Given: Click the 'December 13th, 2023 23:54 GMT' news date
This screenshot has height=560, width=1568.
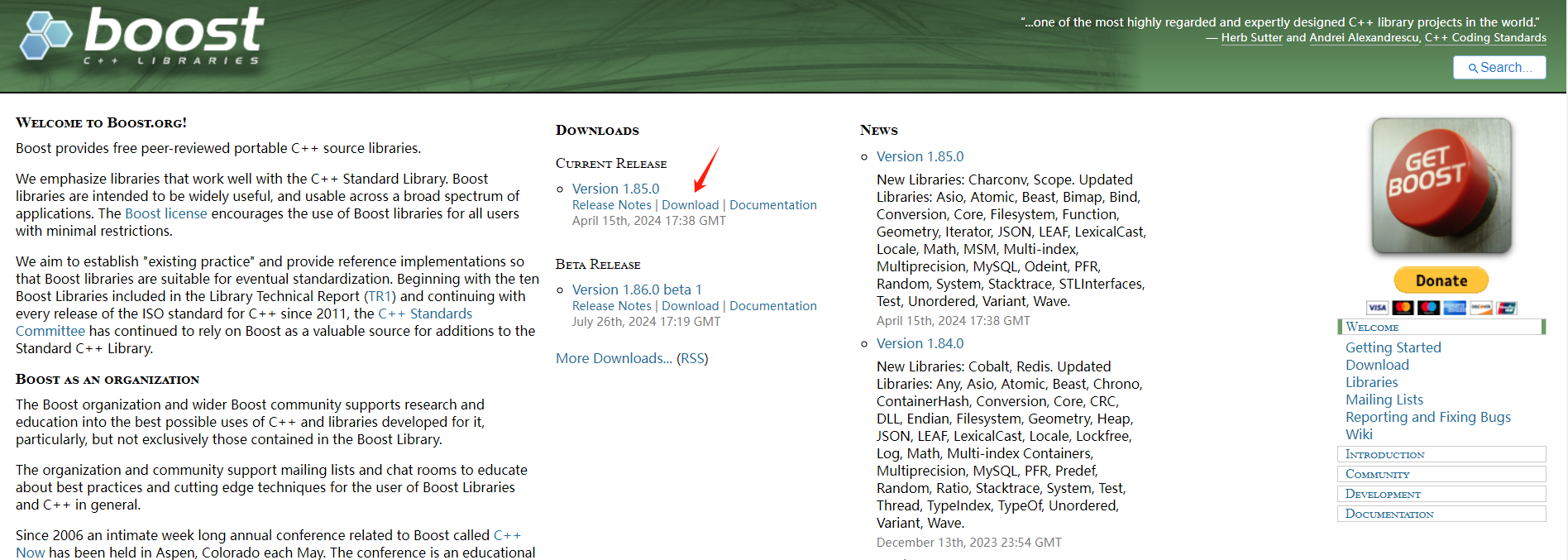Looking at the screenshot, I should click(968, 543).
